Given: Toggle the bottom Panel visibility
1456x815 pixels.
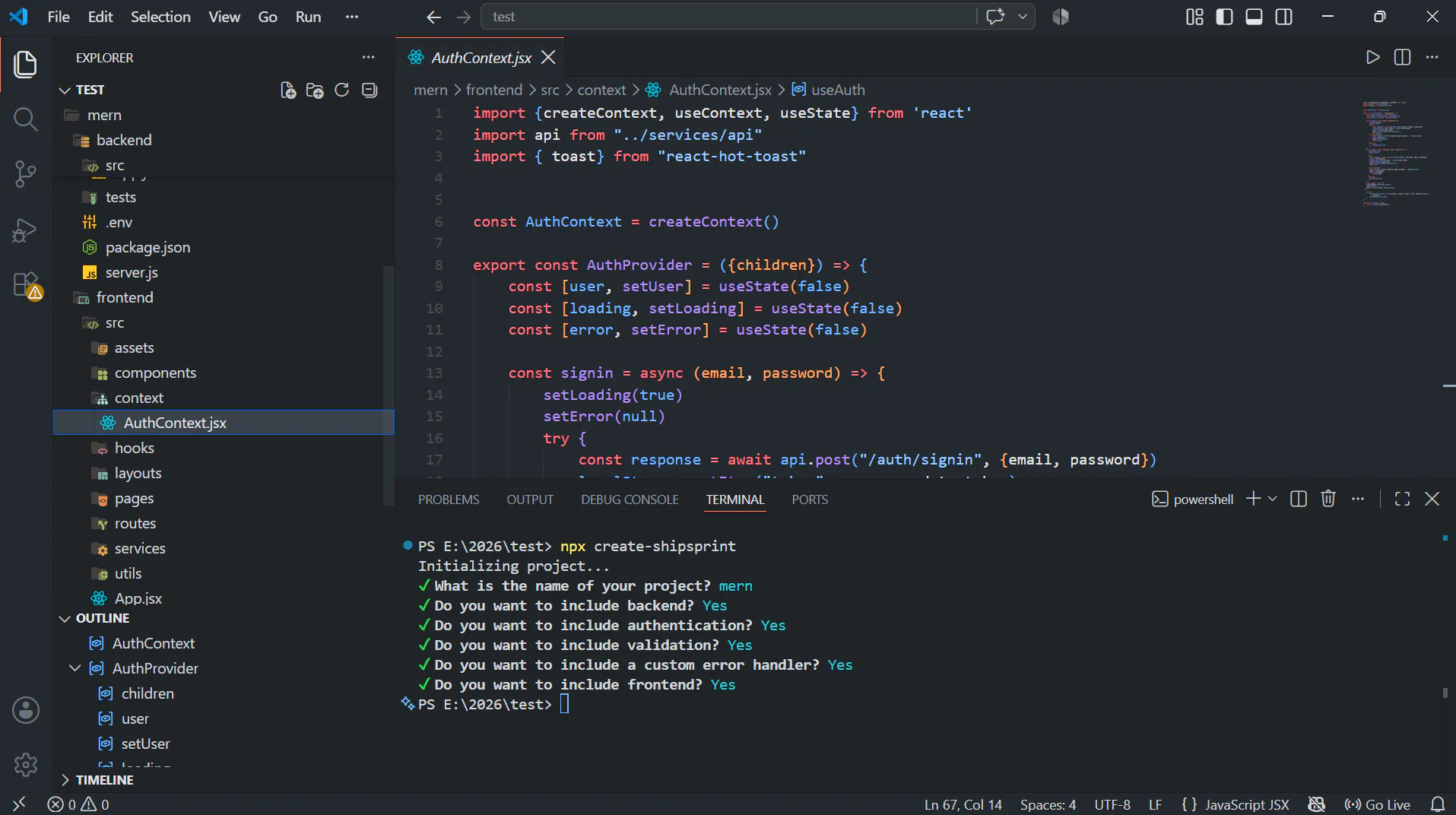Looking at the screenshot, I should click(1254, 17).
